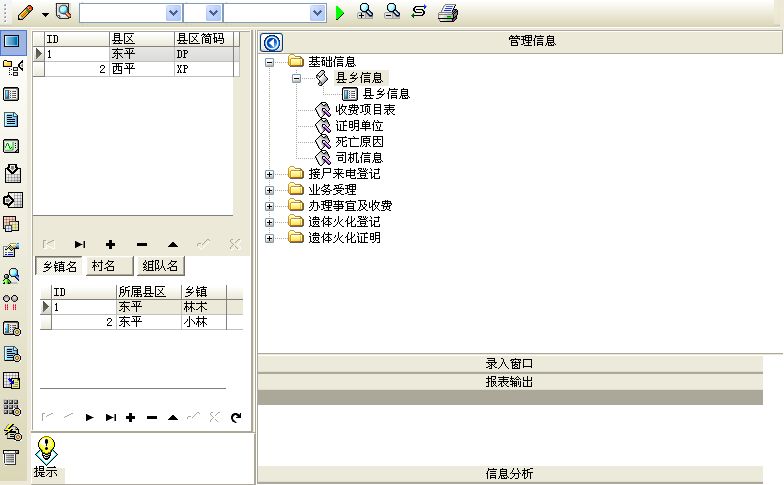
Task: Click the grid with down arrow icon
Action: click(12, 173)
